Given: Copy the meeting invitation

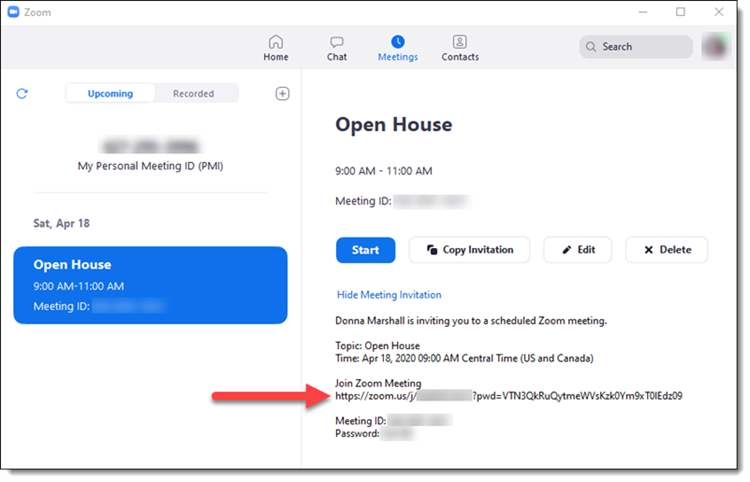Looking at the screenshot, I should coord(469,250).
